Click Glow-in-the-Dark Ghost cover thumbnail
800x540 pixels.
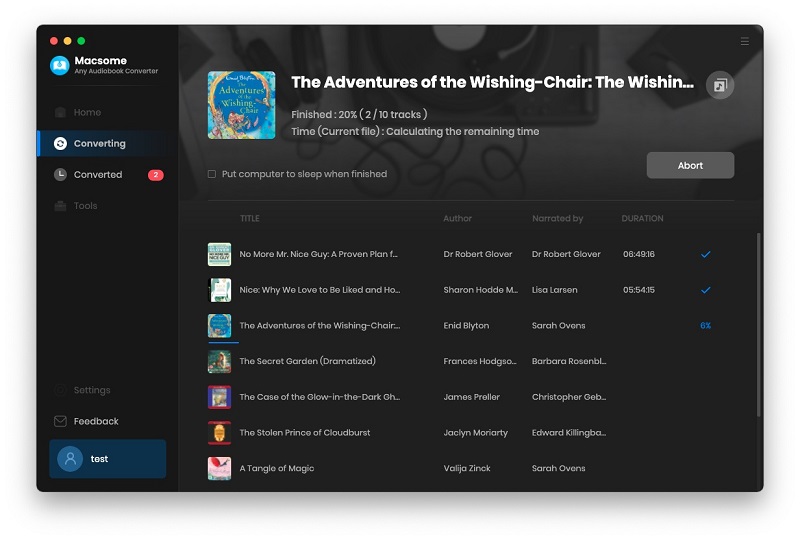(x=219, y=397)
